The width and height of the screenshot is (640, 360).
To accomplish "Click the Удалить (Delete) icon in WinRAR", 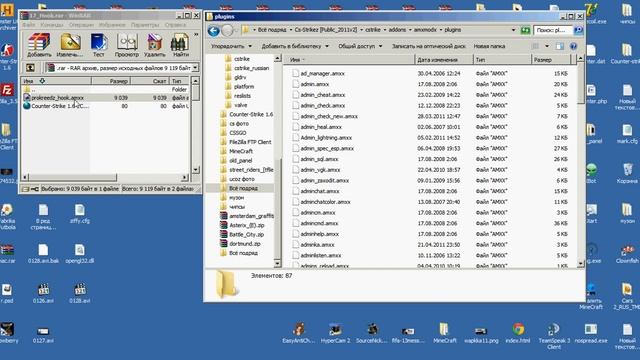I will point(155,42).
